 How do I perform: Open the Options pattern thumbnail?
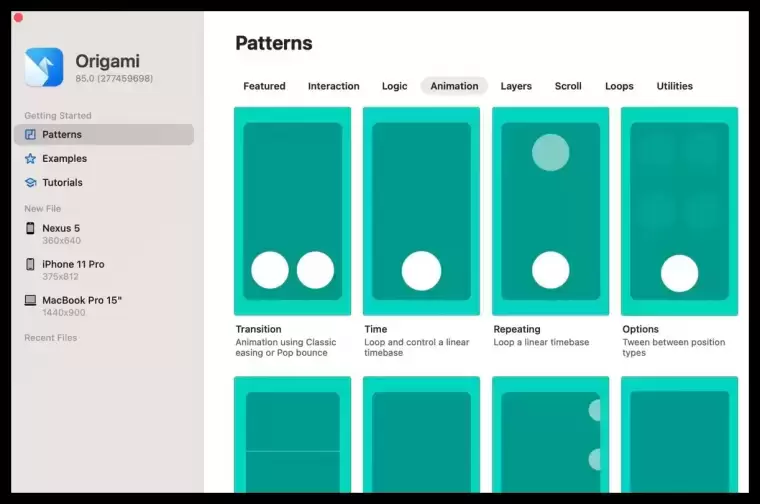[679, 211]
